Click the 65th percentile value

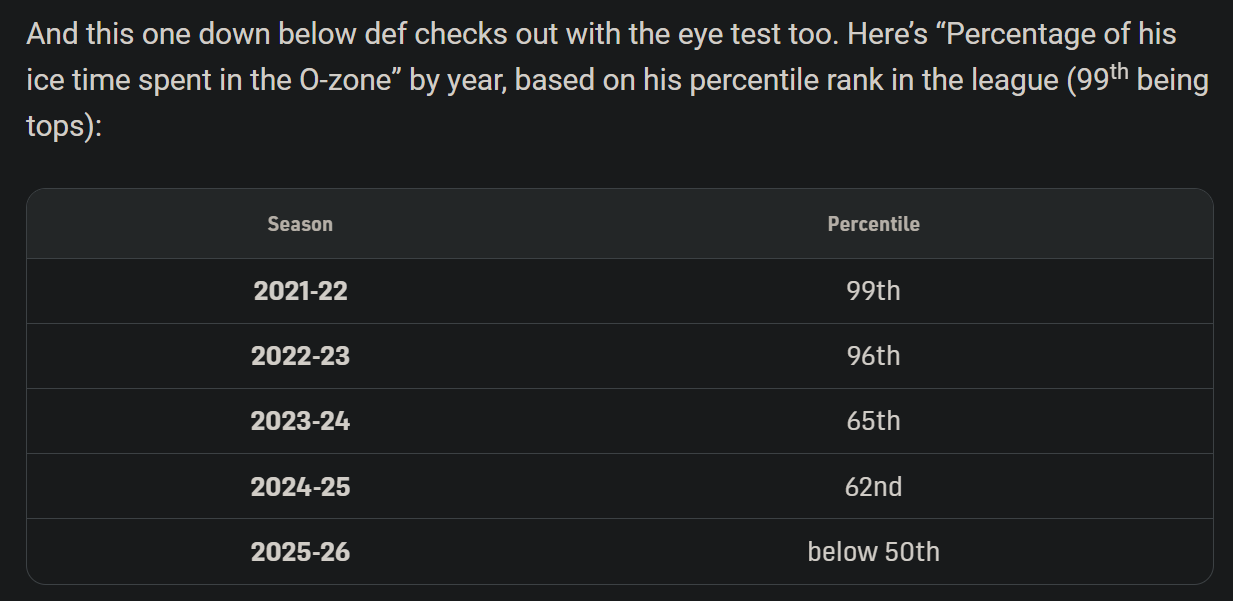pyautogui.click(x=873, y=421)
